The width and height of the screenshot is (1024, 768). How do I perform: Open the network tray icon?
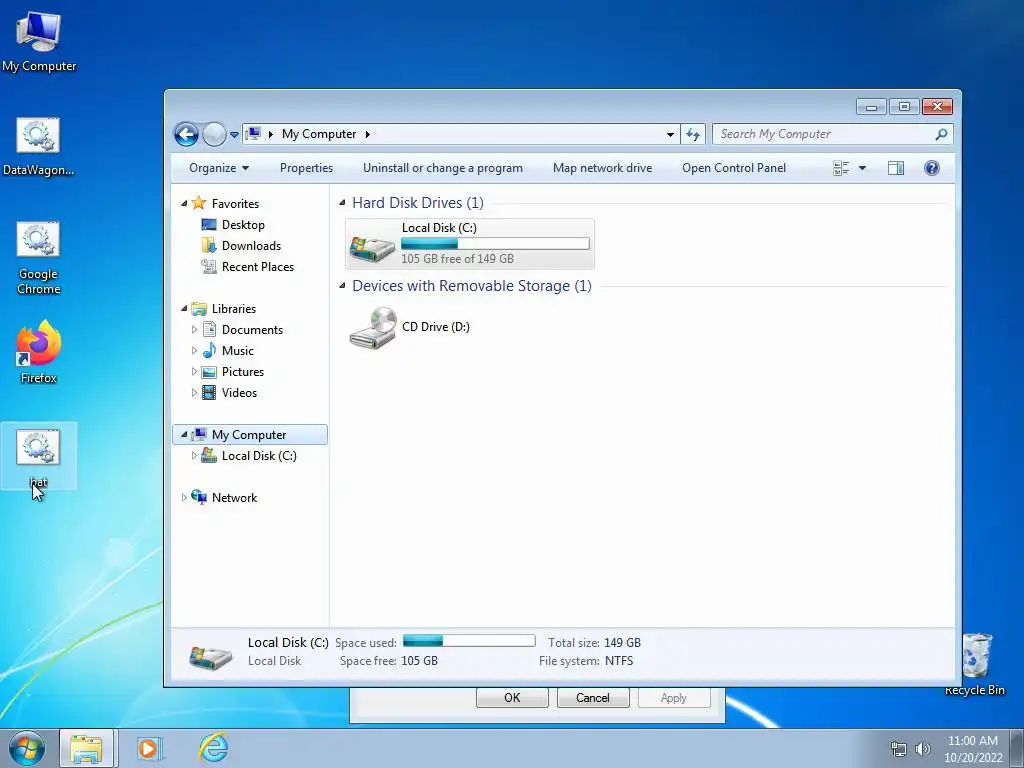click(899, 748)
